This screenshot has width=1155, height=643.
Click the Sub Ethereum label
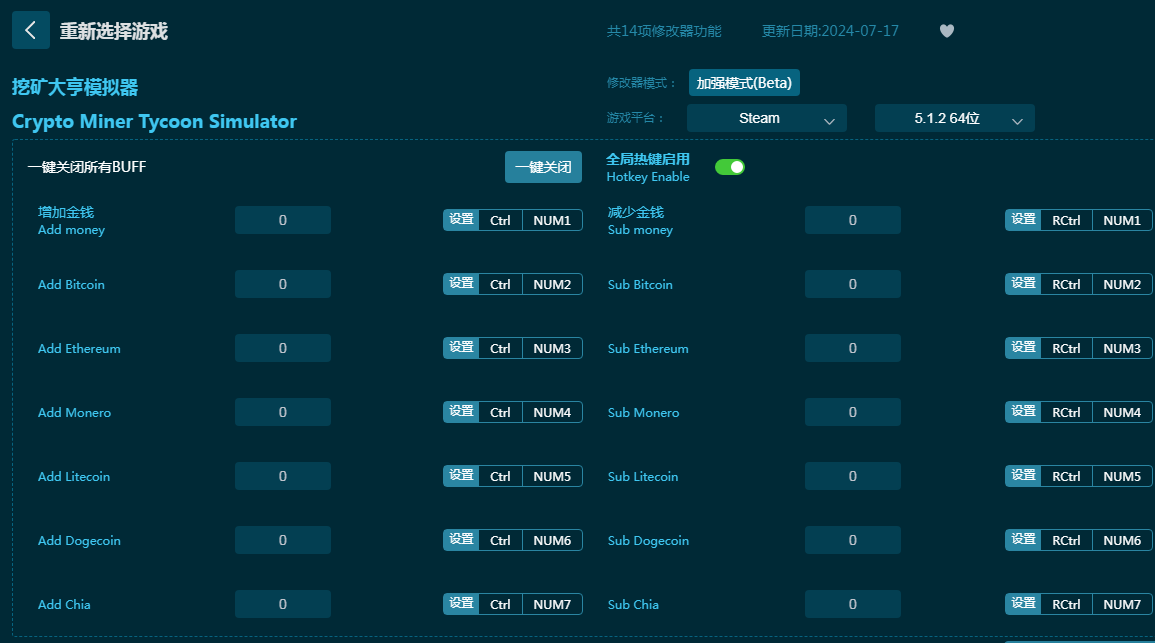pos(648,349)
